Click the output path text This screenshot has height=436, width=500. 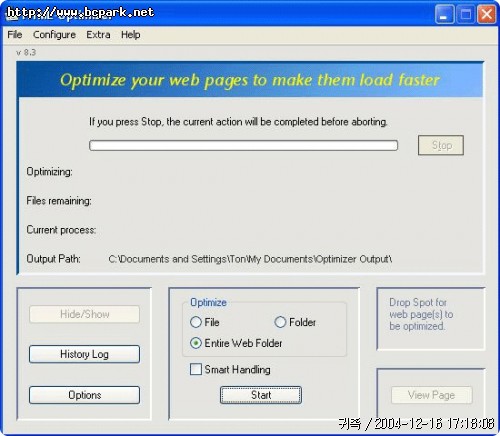pos(250,259)
